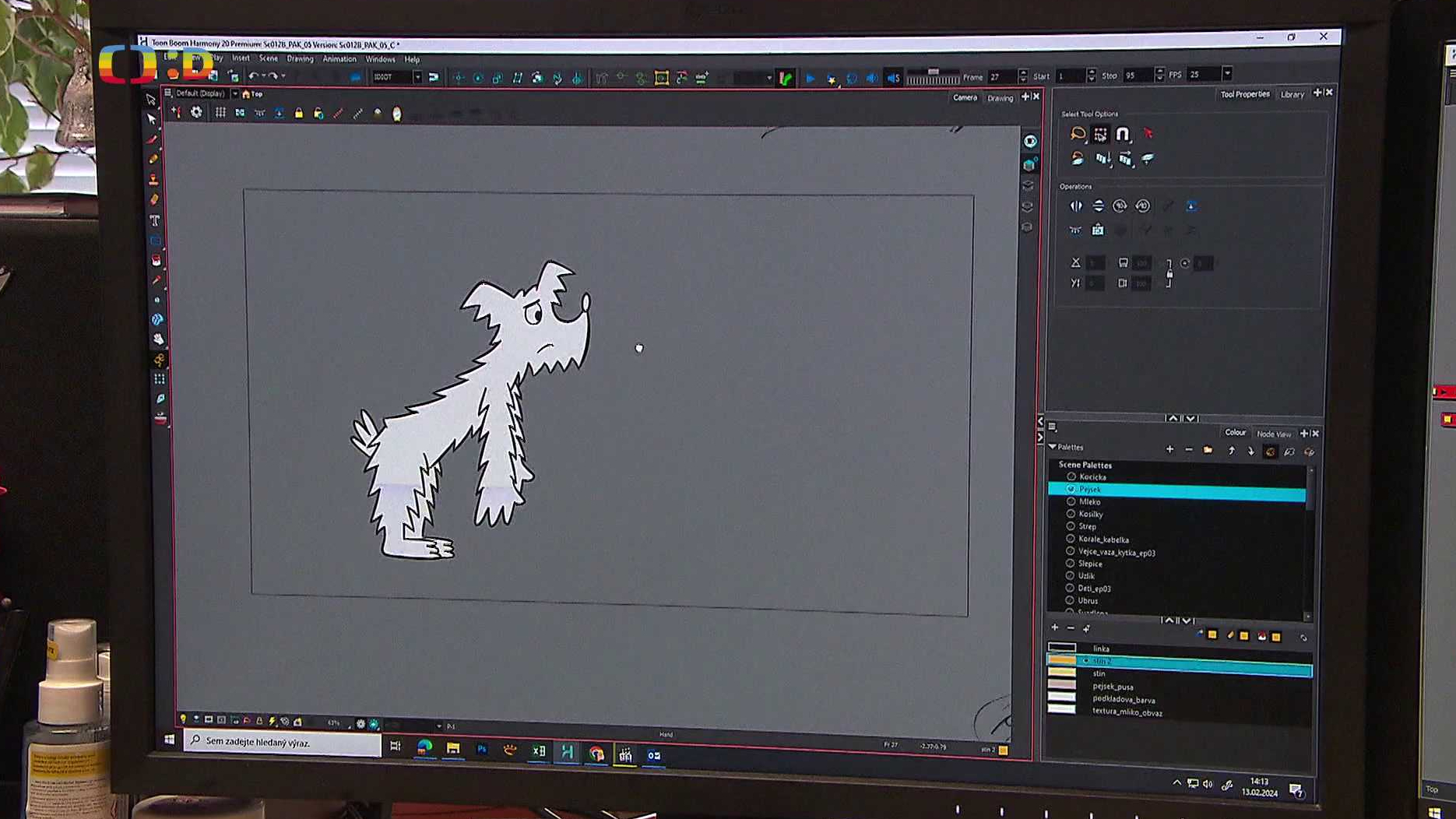This screenshot has height=819, width=1456.
Task: Open the palette folder icon in Palettes
Action: tap(1208, 450)
